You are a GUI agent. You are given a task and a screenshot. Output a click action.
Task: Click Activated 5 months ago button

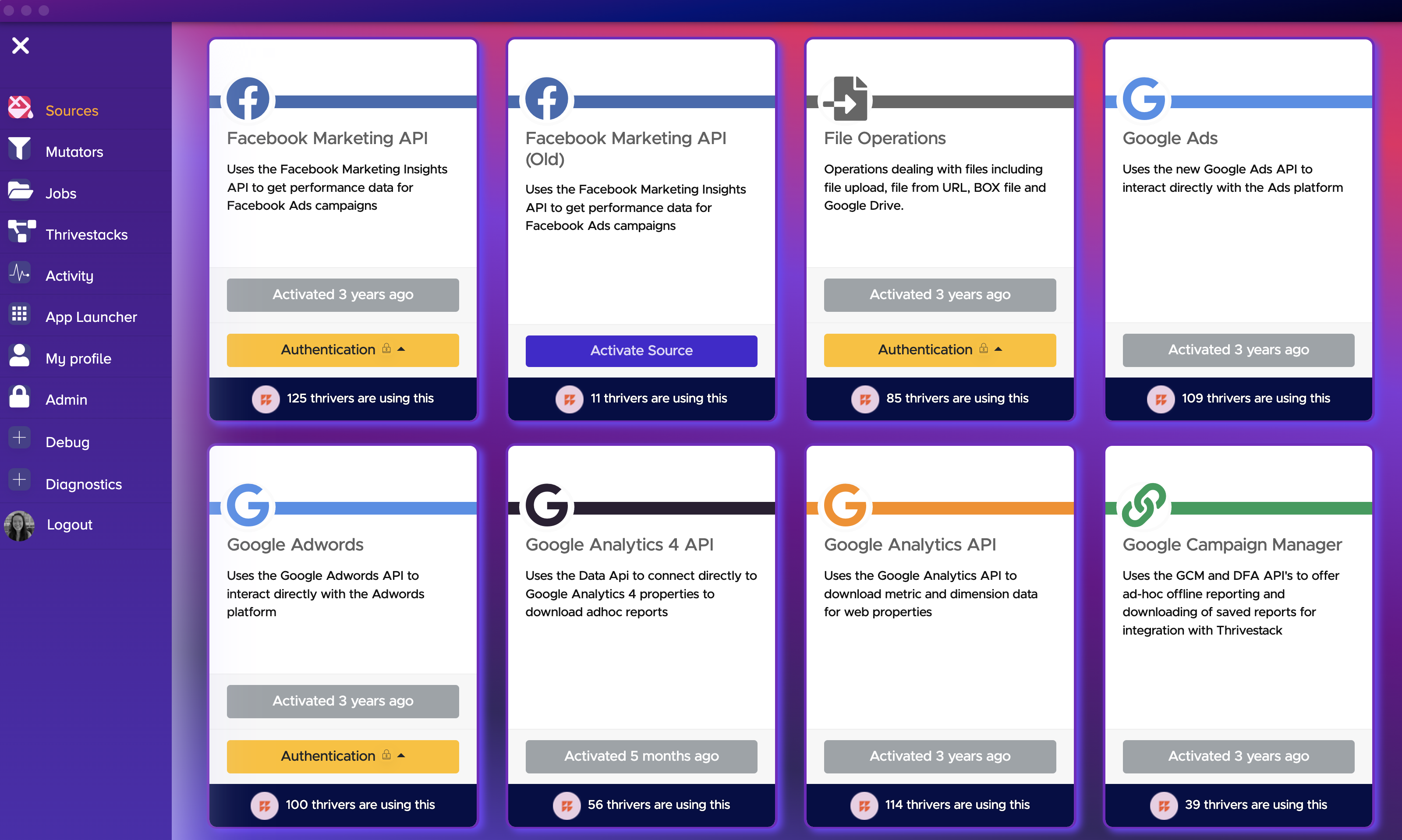pos(641,756)
